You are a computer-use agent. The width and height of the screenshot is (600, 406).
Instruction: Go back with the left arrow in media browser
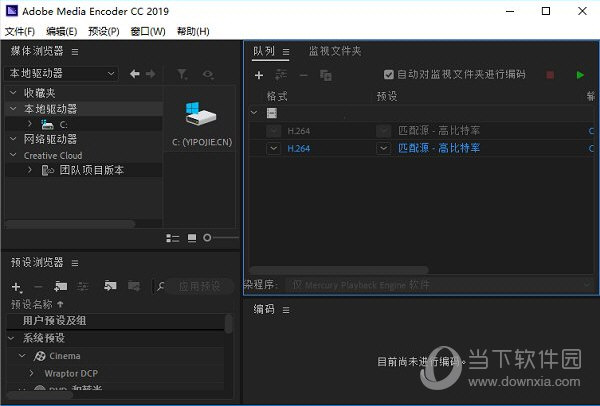(x=135, y=73)
